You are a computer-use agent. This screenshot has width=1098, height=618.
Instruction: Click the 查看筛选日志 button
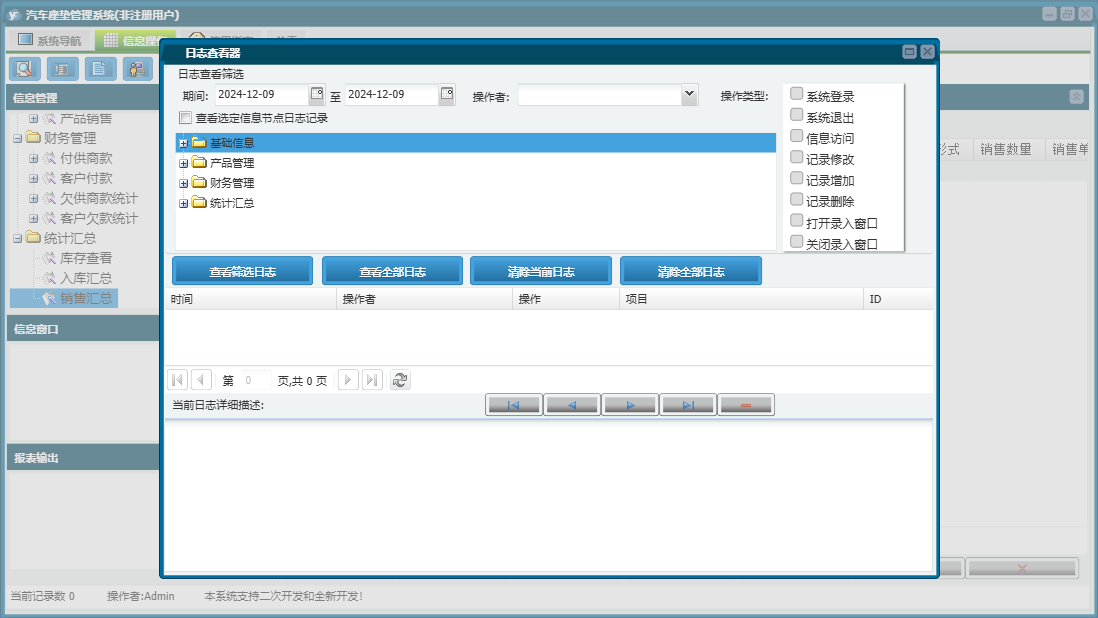tap(242, 272)
